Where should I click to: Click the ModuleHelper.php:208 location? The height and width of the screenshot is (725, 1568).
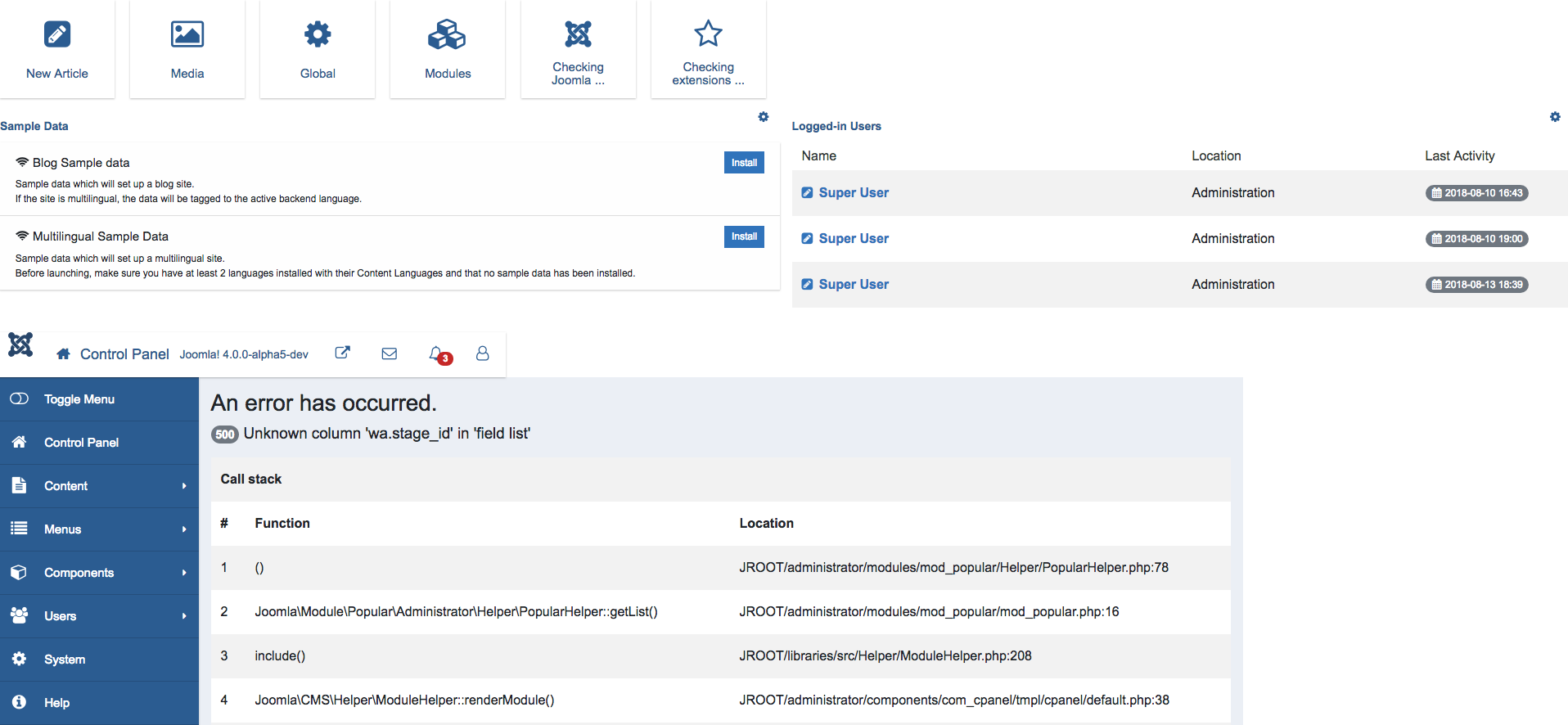pos(885,656)
